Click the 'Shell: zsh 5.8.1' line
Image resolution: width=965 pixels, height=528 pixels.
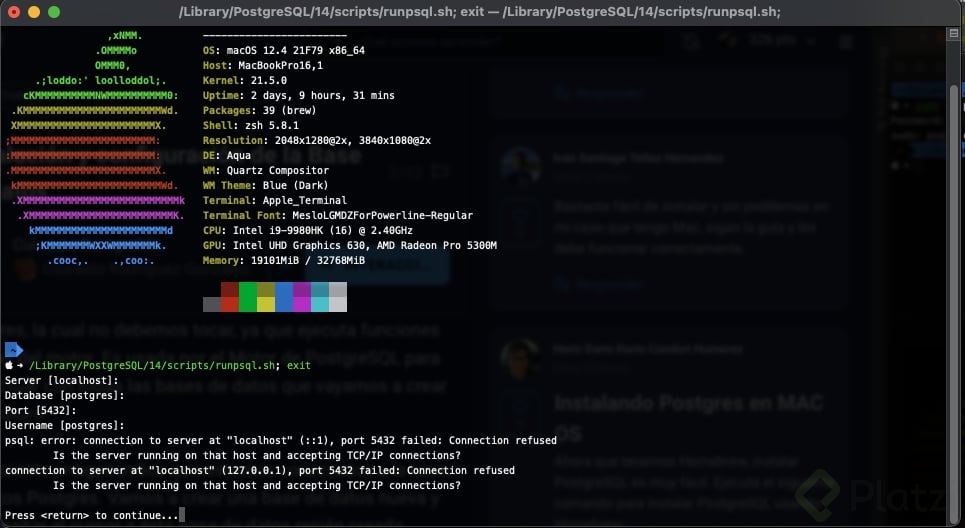pos(251,126)
